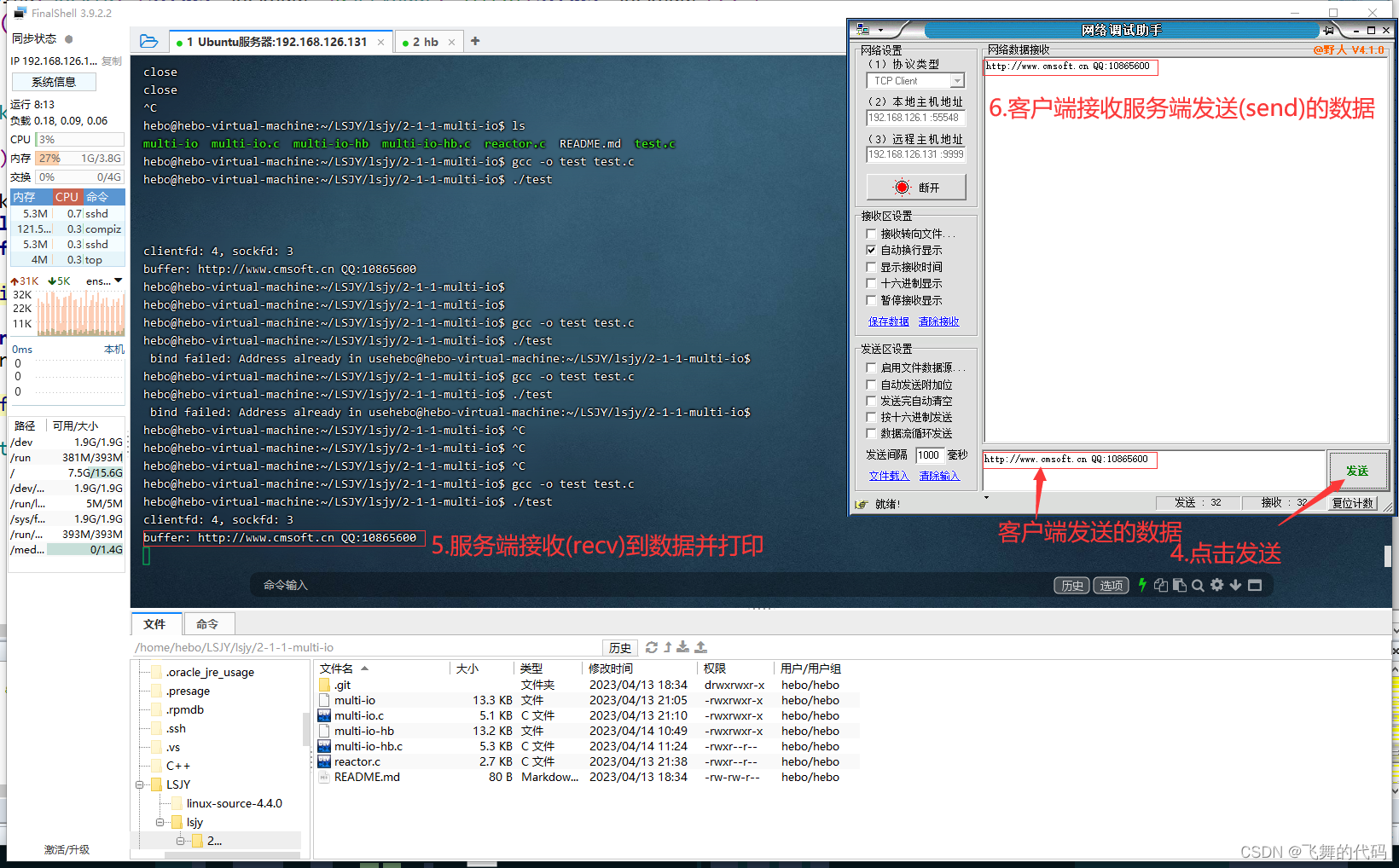1399x868 pixels.
Task: Enable 数据流循环发送 checkbox
Action: tap(871, 433)
